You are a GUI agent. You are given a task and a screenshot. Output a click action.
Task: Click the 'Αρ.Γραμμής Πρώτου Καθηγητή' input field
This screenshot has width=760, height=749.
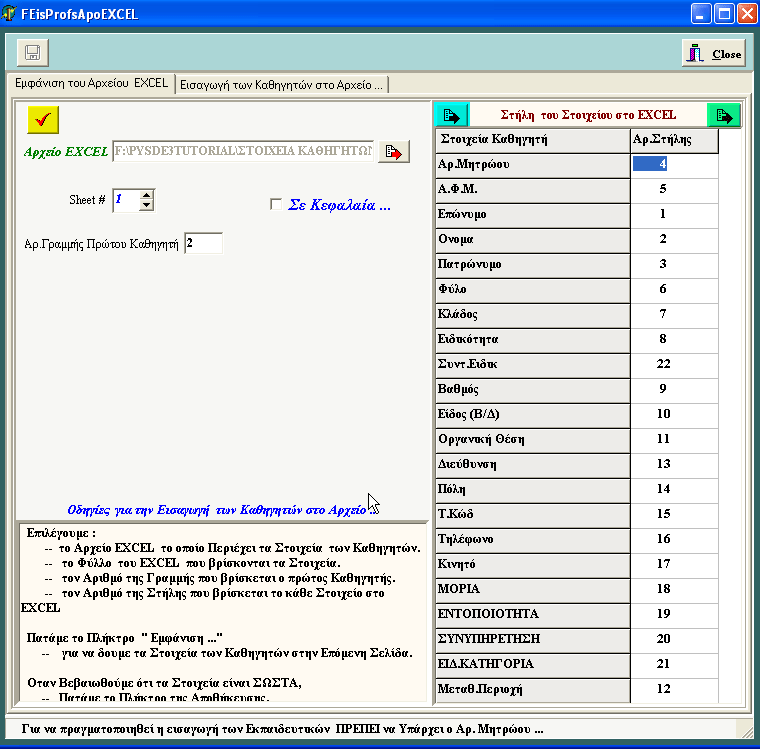(x=203, y=243)
